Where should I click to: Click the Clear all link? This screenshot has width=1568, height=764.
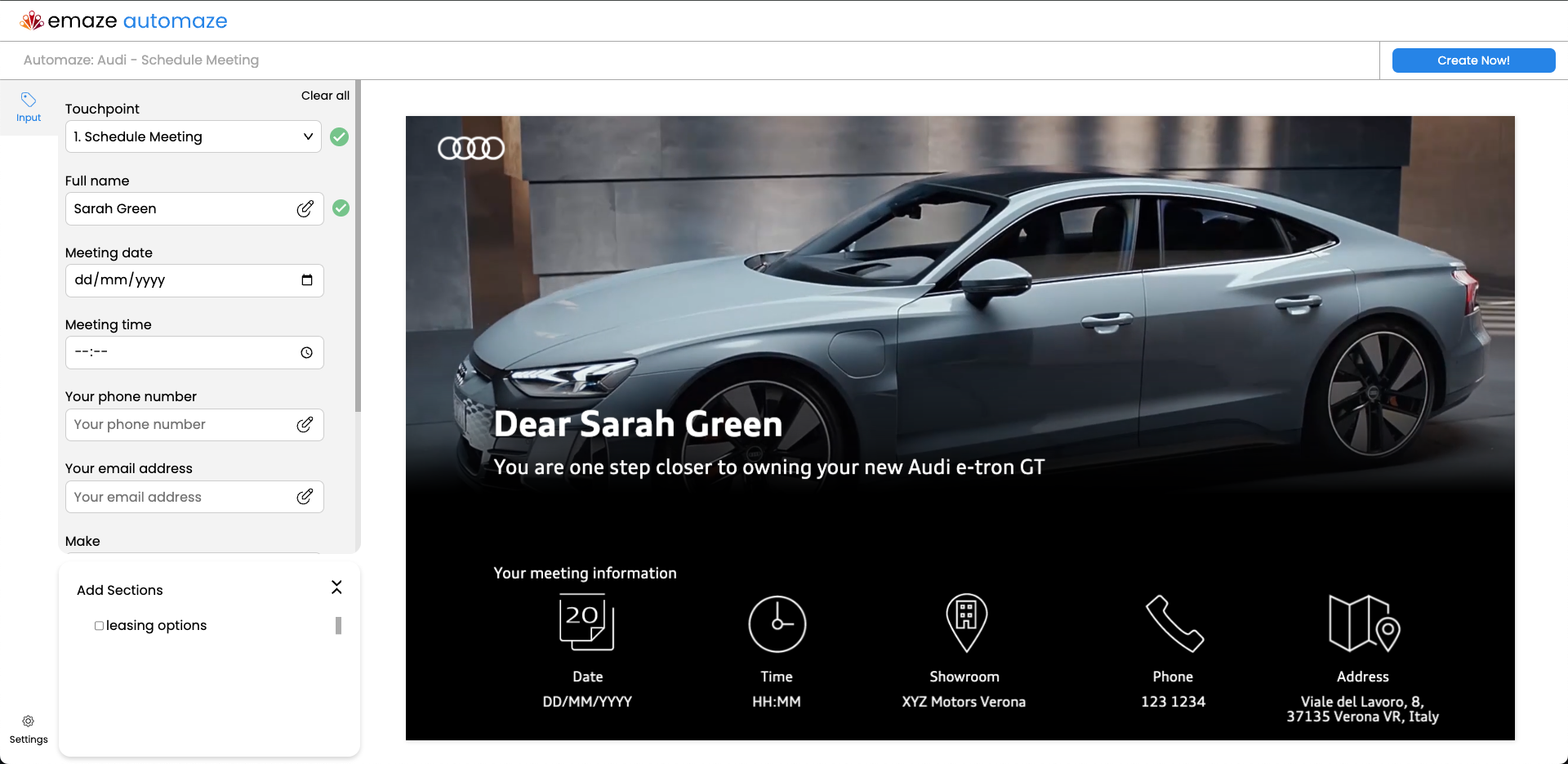point(325,96)
